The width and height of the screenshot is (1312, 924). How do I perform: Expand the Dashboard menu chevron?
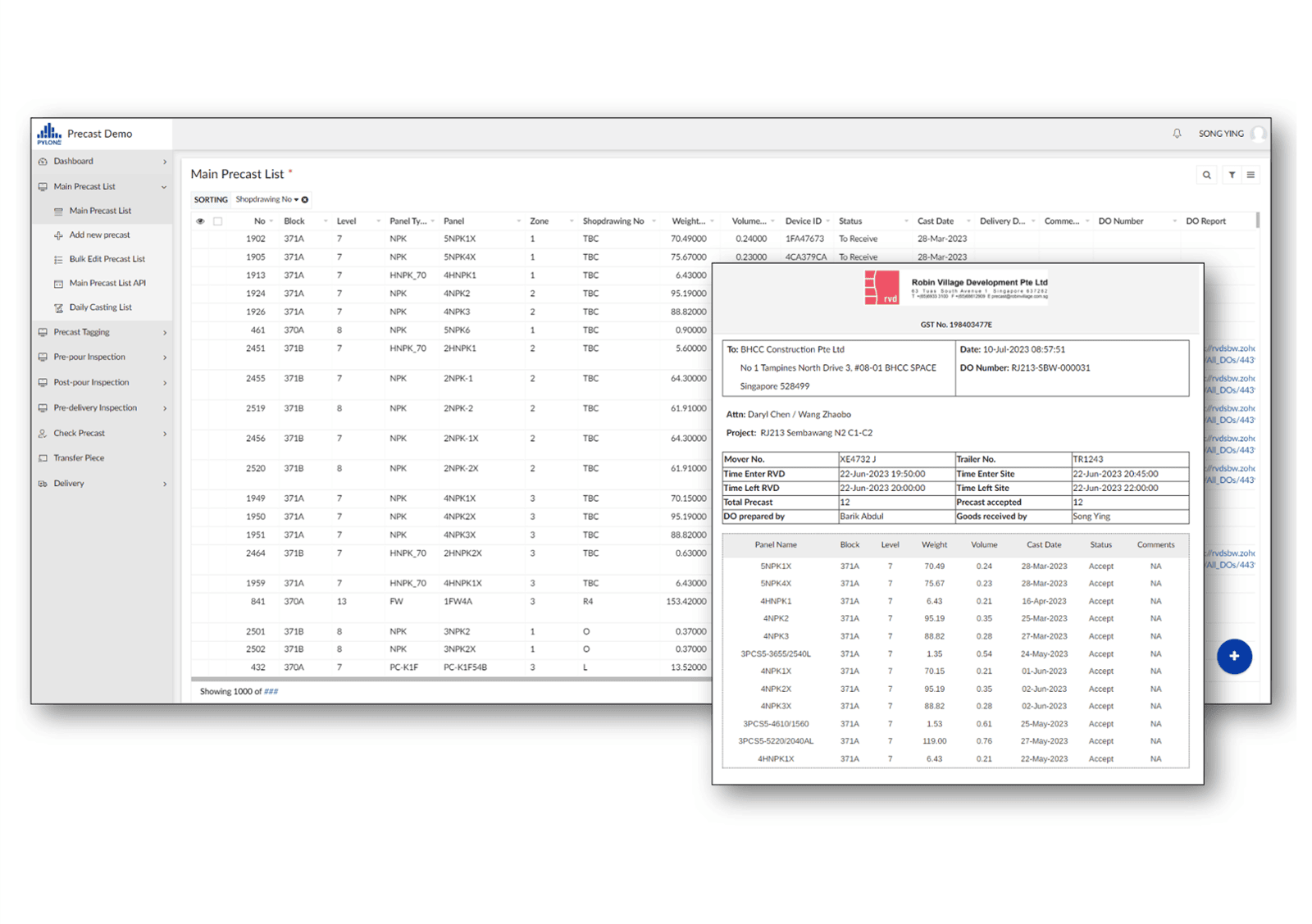165,162
